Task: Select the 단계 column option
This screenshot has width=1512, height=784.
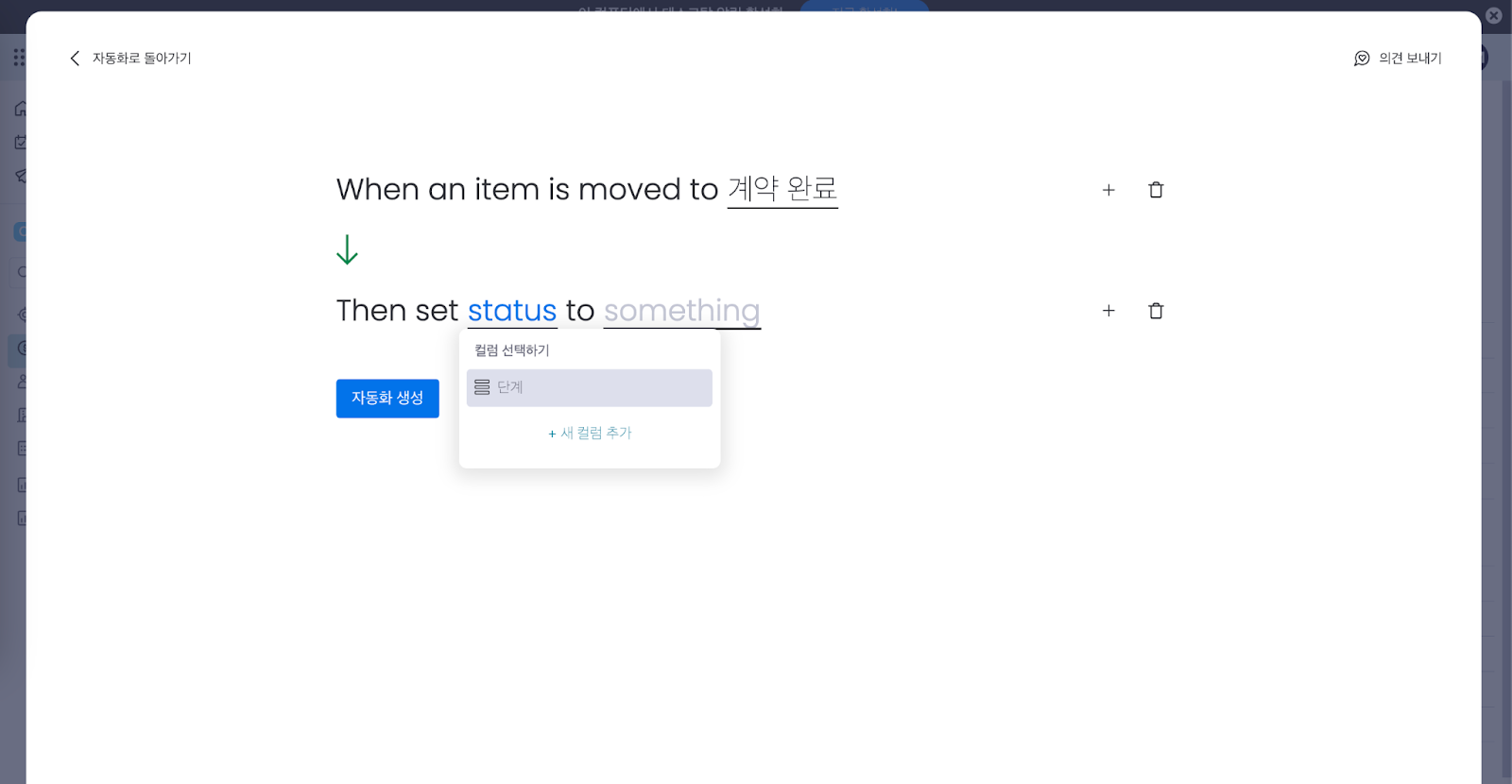Action: [x=589, y=387]
